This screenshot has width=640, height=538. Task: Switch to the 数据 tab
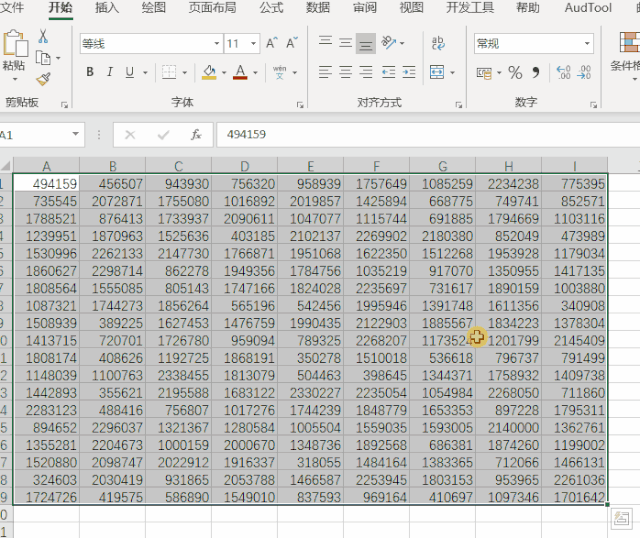[318, 8]
